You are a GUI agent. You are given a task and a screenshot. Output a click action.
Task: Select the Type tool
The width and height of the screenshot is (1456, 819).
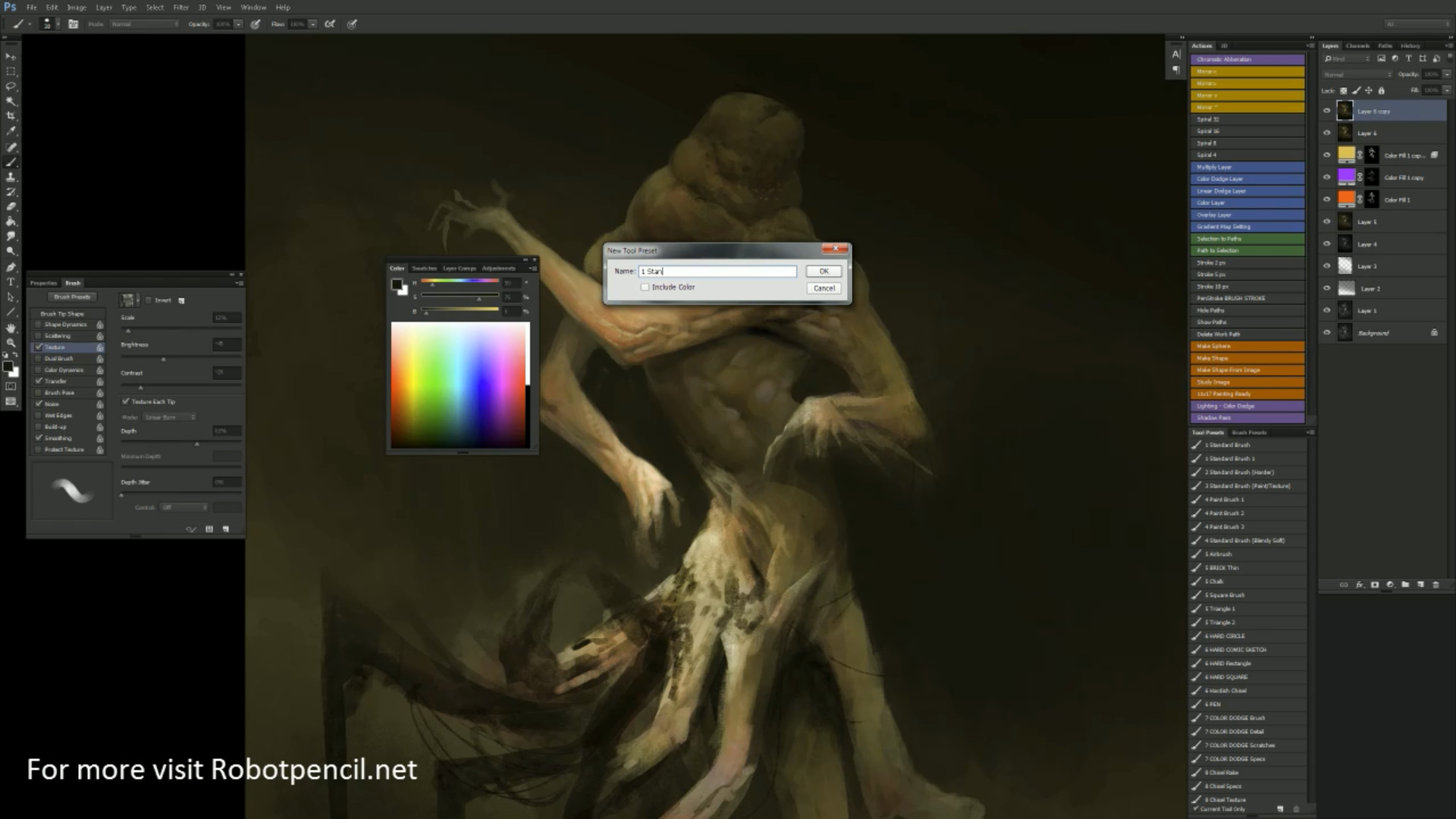(x=11, y=282)
